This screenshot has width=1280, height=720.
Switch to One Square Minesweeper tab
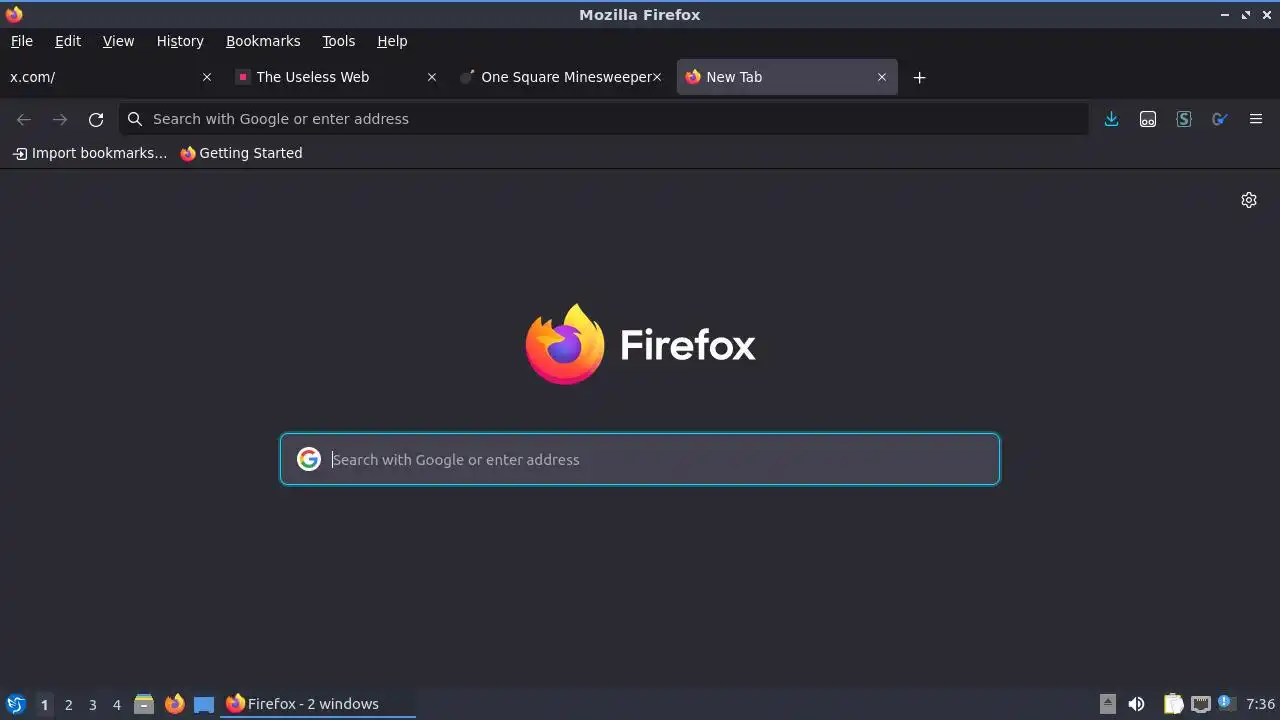point(561,77)
